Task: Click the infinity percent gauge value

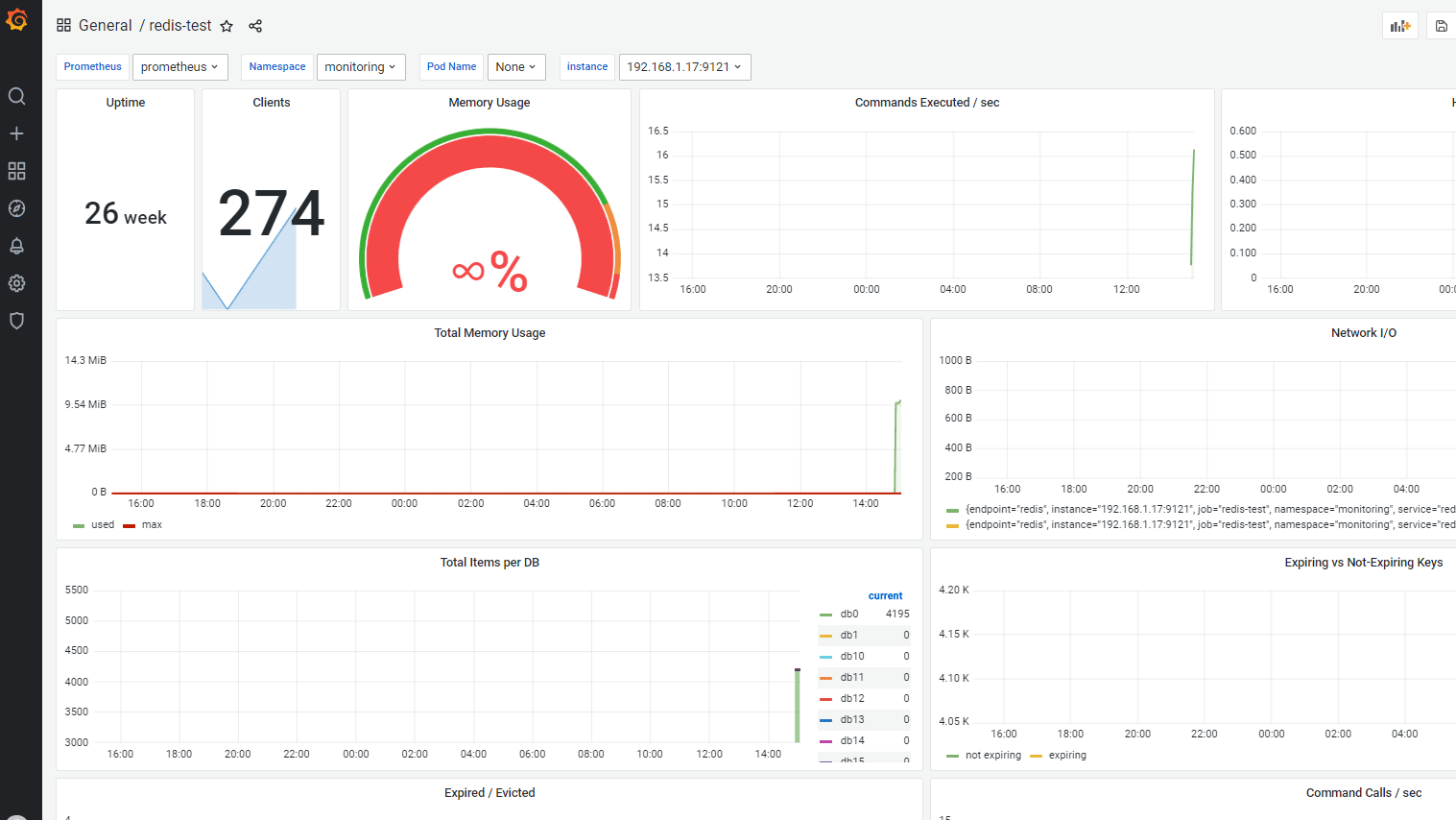Action: pos(489,272)
